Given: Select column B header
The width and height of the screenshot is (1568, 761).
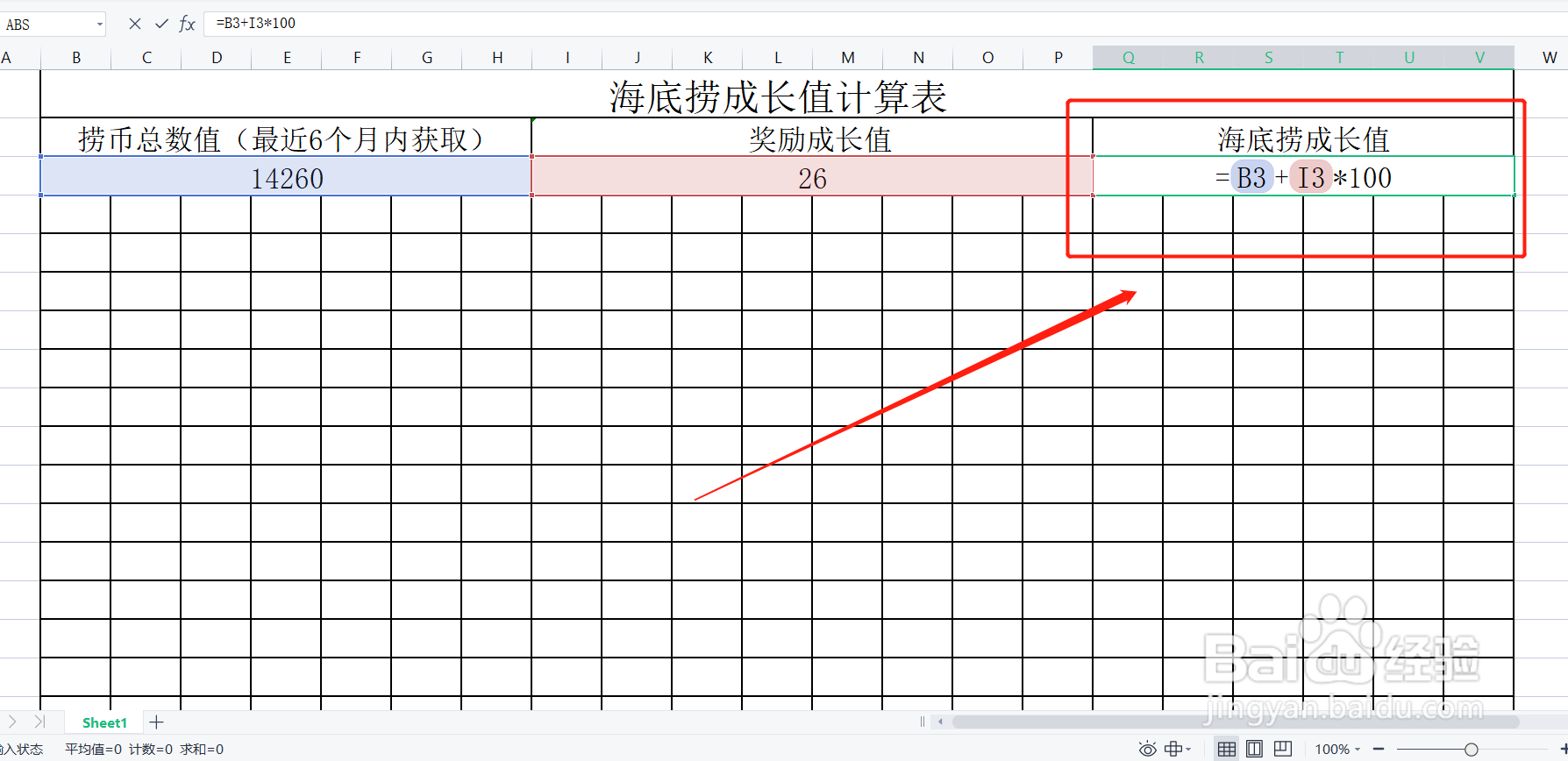Looking at the screenshot, I should click(76, 58).
